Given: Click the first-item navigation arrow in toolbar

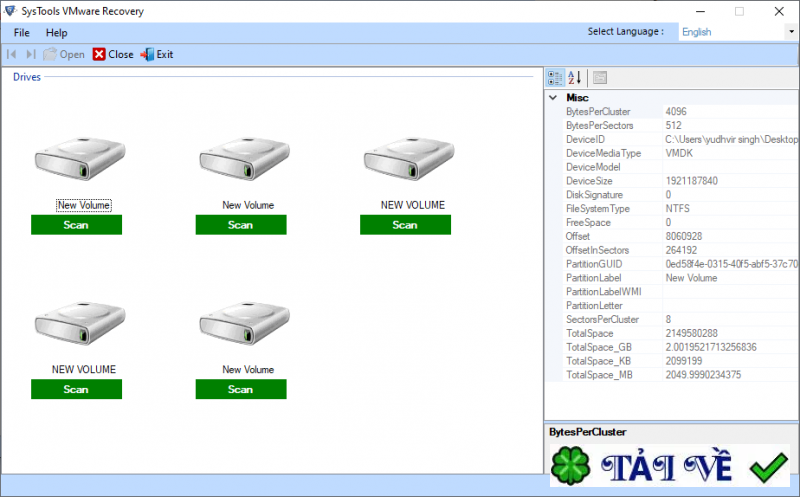Looking at the screenshot, I should pos(12,54).
